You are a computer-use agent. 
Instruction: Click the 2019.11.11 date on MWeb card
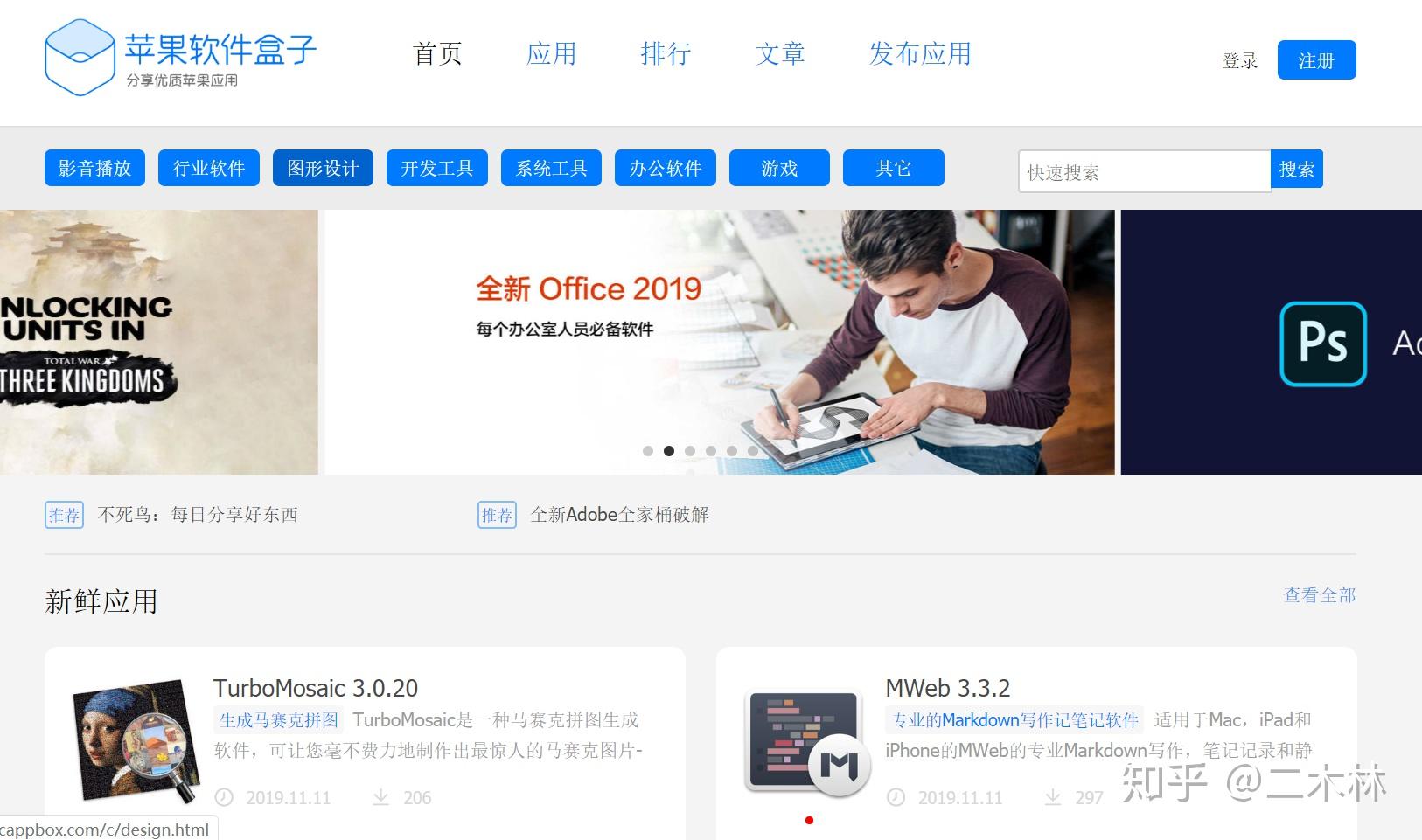pyautogui.click(x=960, y=797)
